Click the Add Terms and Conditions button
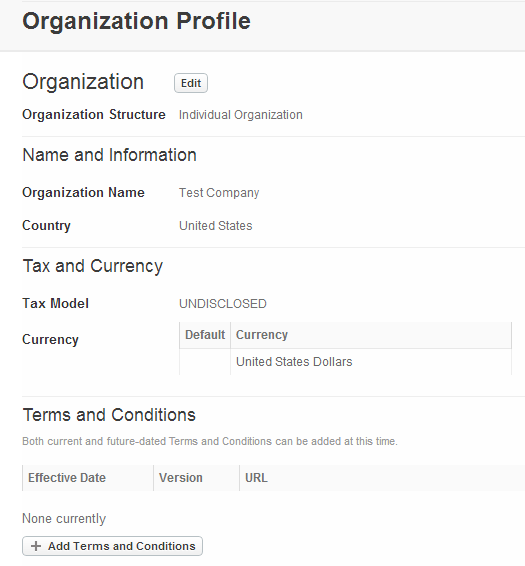Image resolution: width=525 pixels, height=566 pixels. (x=112, y=546)
